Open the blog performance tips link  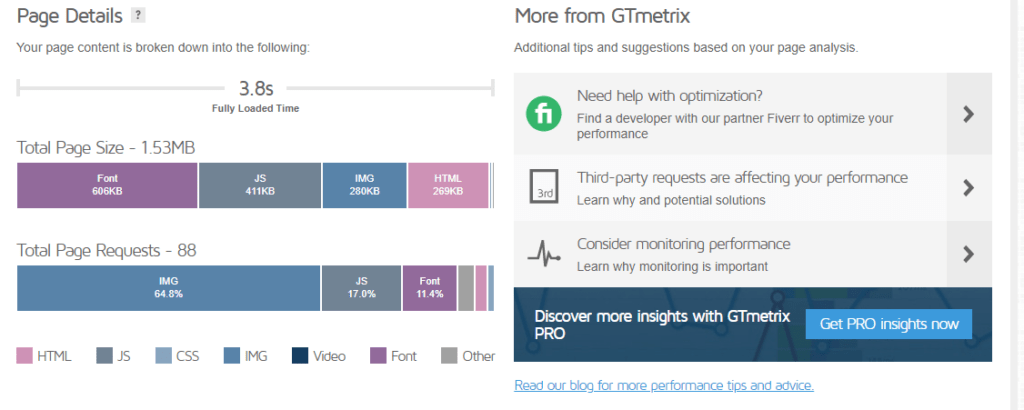(x=663, y=385)
